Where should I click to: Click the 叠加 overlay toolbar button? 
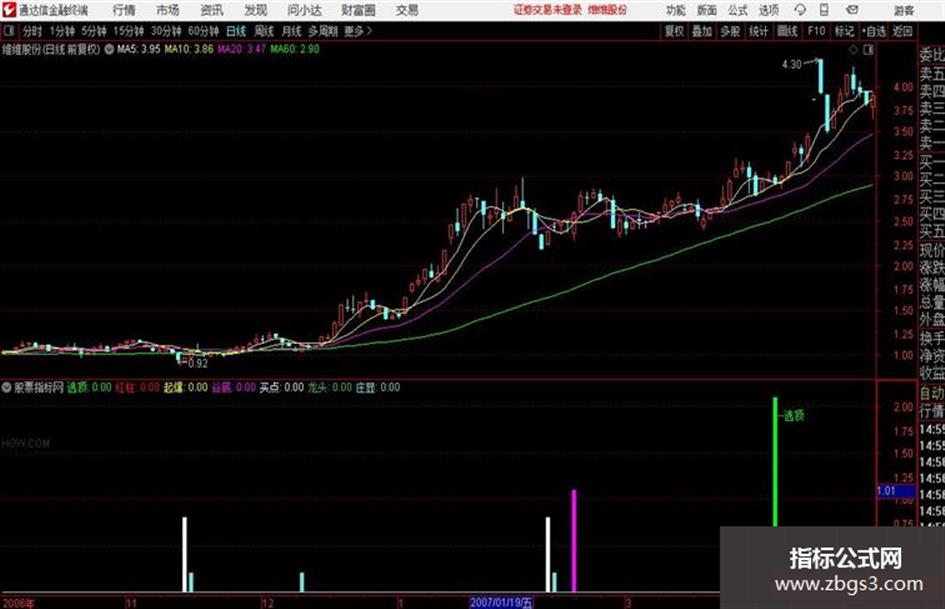click(702, 31)
